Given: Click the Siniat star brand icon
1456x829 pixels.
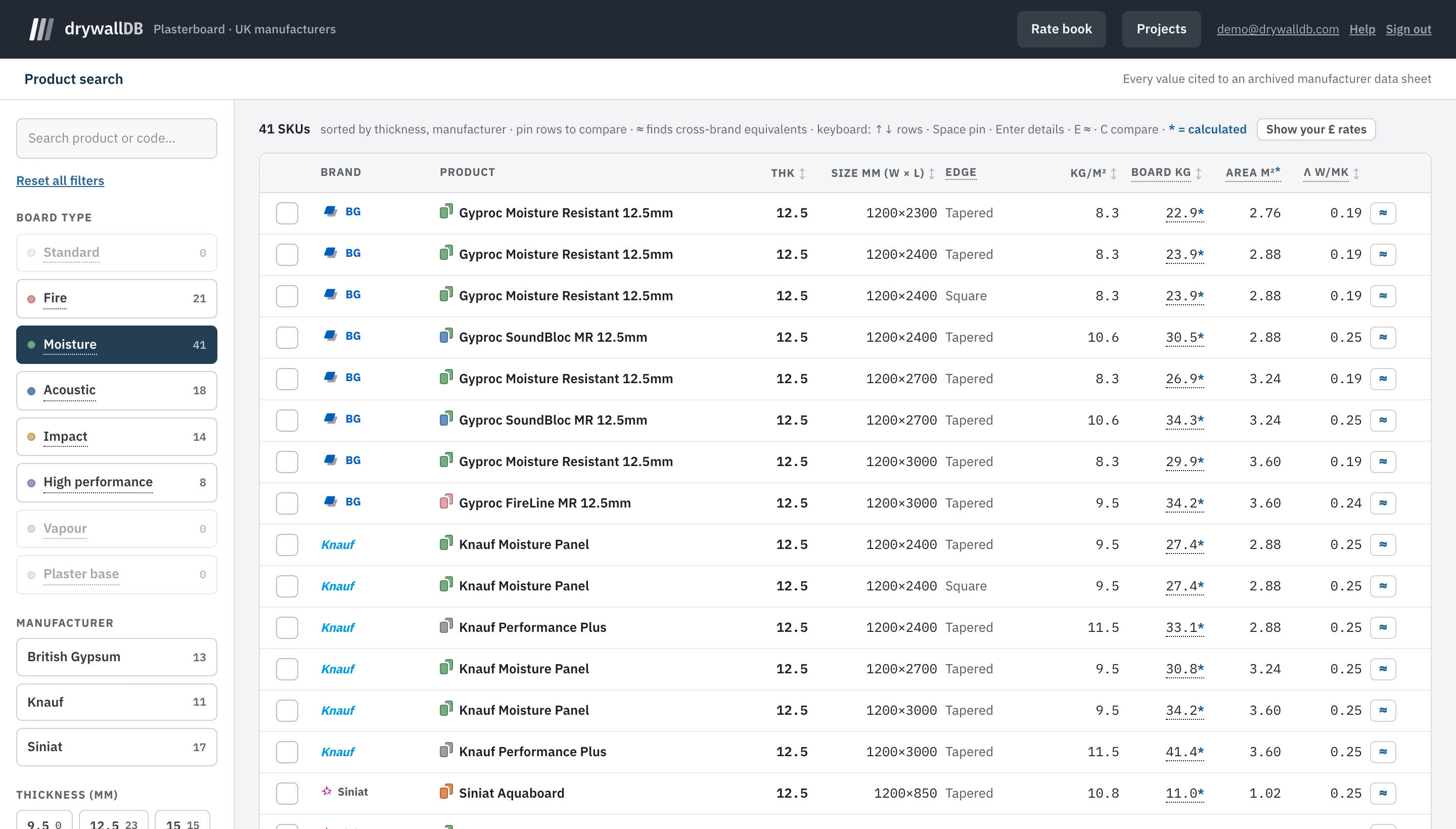Looking at the screenshot, I should point(327,792).
